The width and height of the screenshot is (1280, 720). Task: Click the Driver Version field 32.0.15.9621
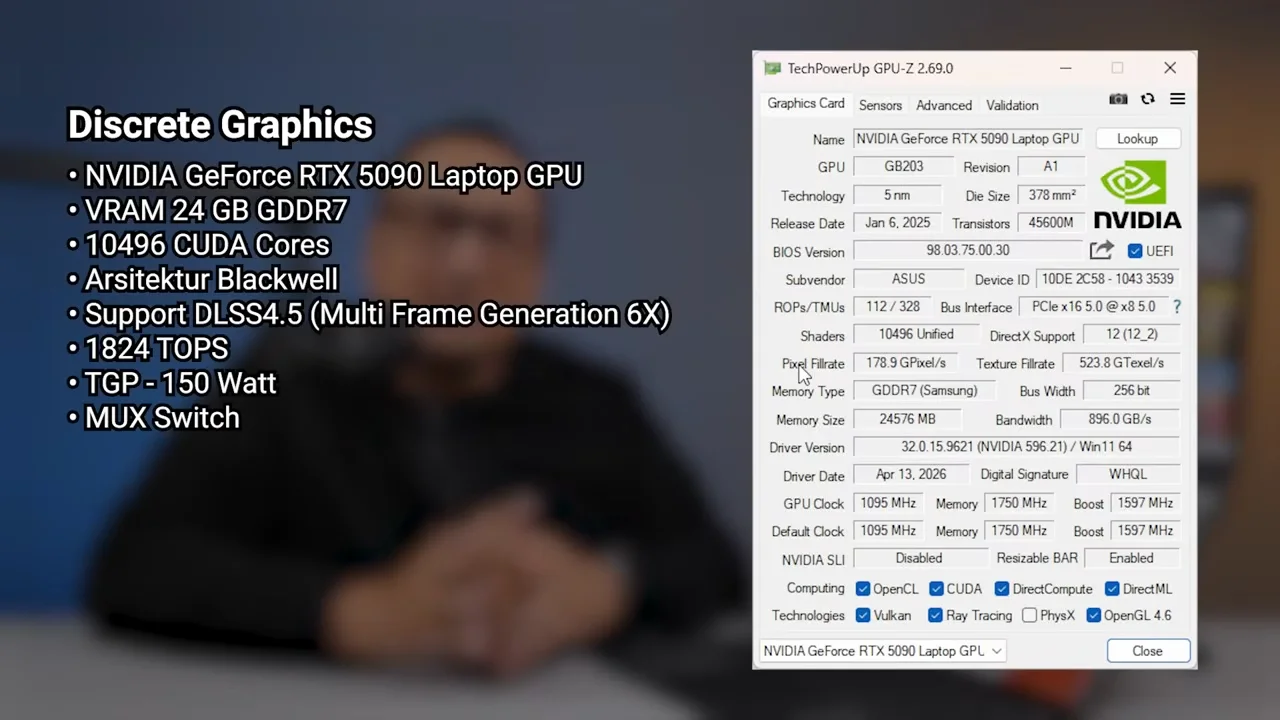[x=1016, y=447]
